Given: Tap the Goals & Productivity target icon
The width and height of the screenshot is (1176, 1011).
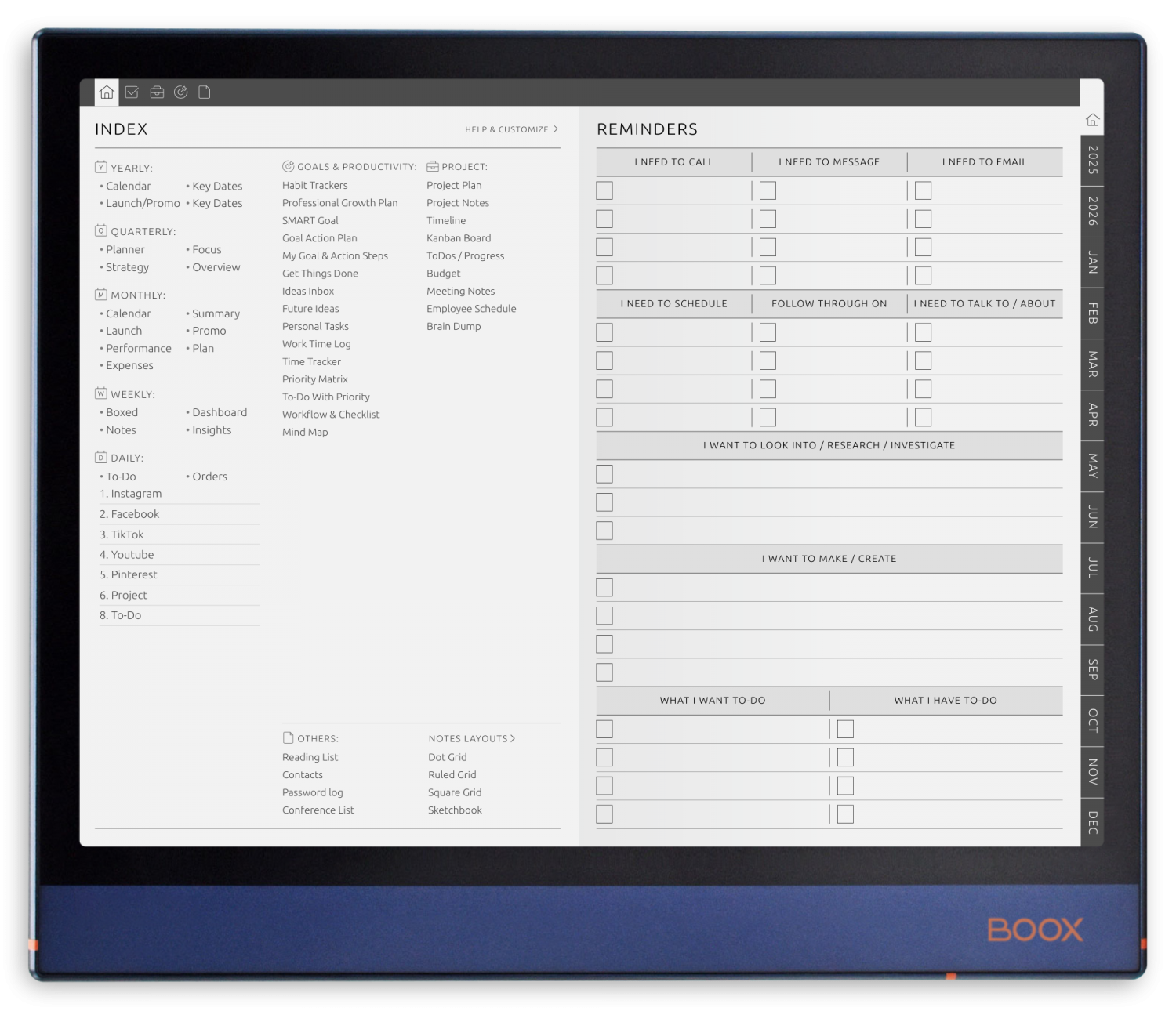Looking at the screenshot, I should (x=288, y=166).
